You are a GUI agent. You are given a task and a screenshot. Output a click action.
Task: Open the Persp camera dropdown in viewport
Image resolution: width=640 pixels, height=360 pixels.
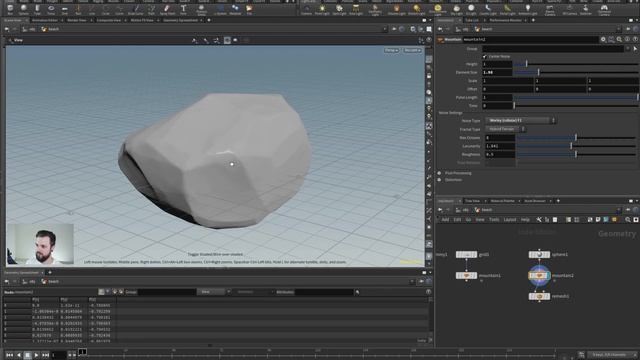[391, 50]
